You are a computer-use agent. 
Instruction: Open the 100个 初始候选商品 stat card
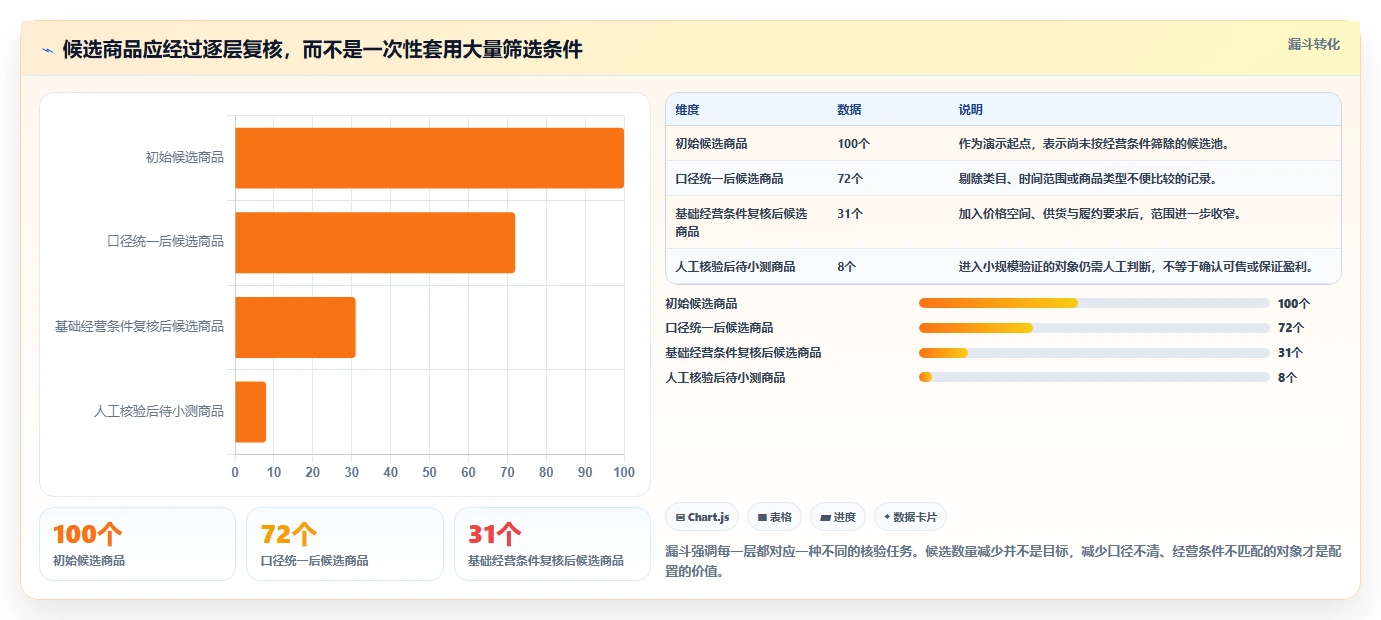[x=137, y=544]
